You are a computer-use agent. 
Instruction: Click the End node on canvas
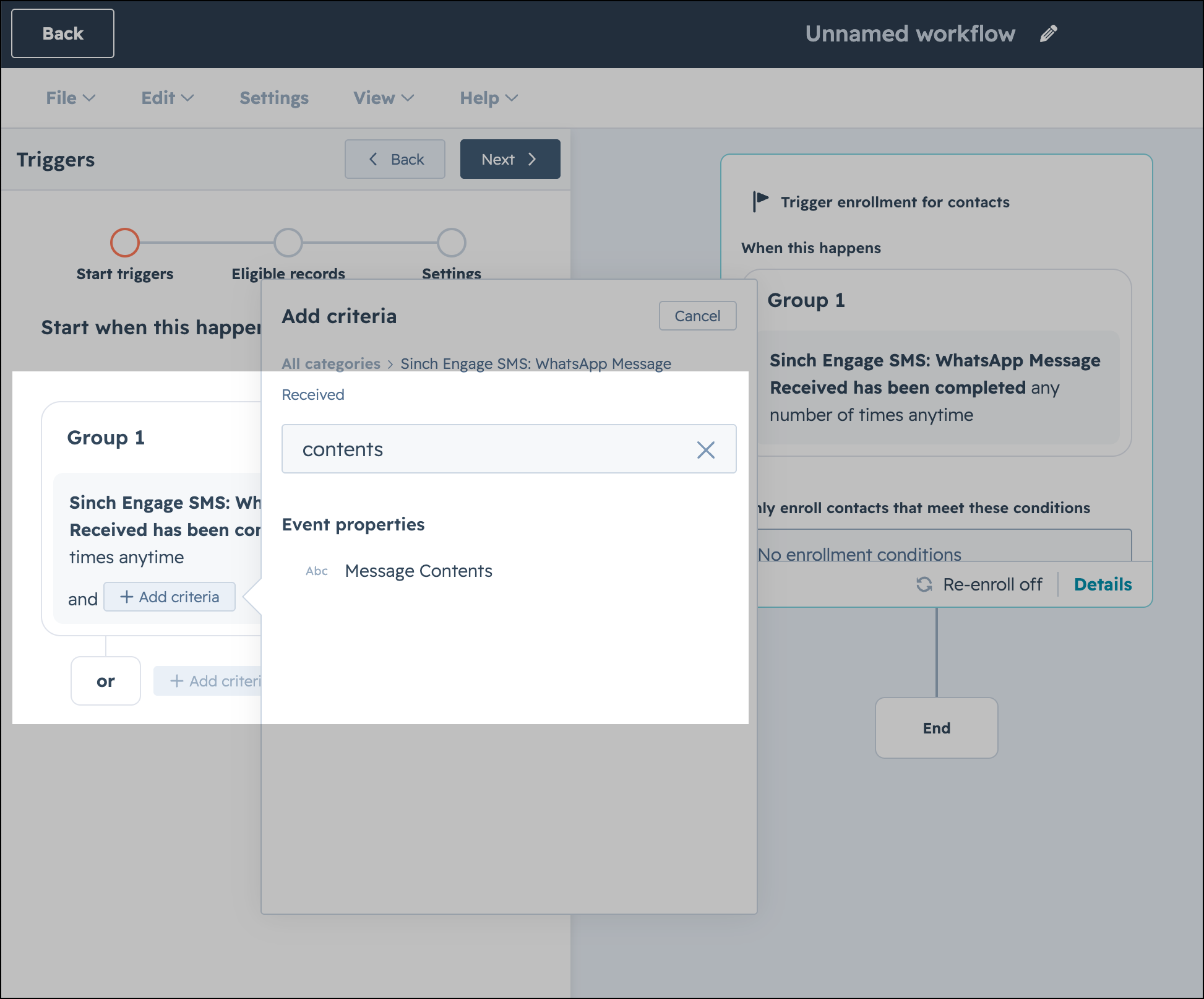point(937,728)
